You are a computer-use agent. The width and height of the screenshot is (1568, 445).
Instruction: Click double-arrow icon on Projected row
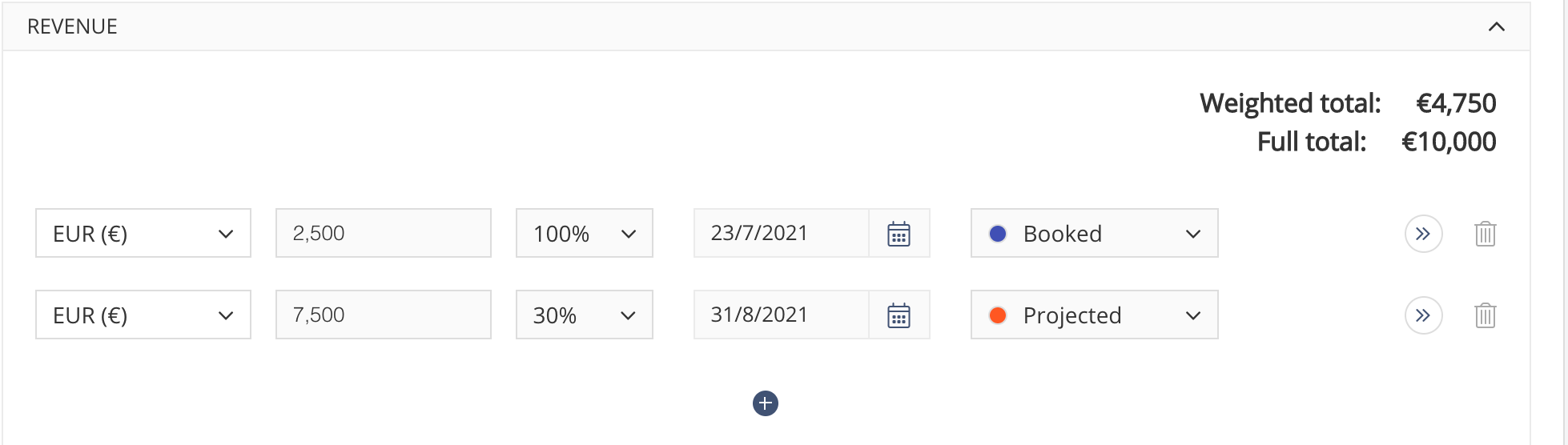click(x=1423, y=315)
